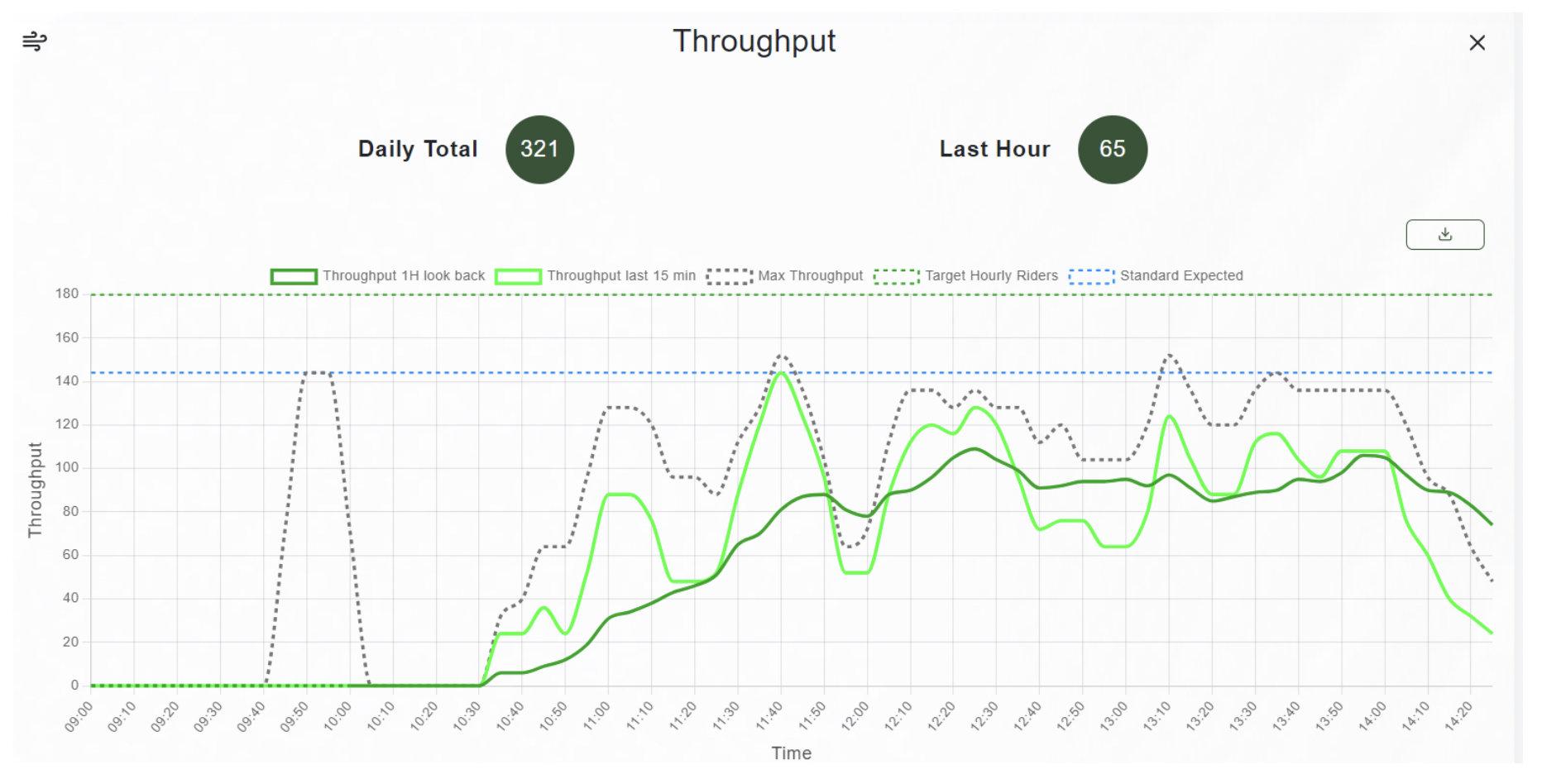This screenshot has width=1542, height=784.
Task: Toggle 'Standard Expected' legend series
Action: point(1156,275)
